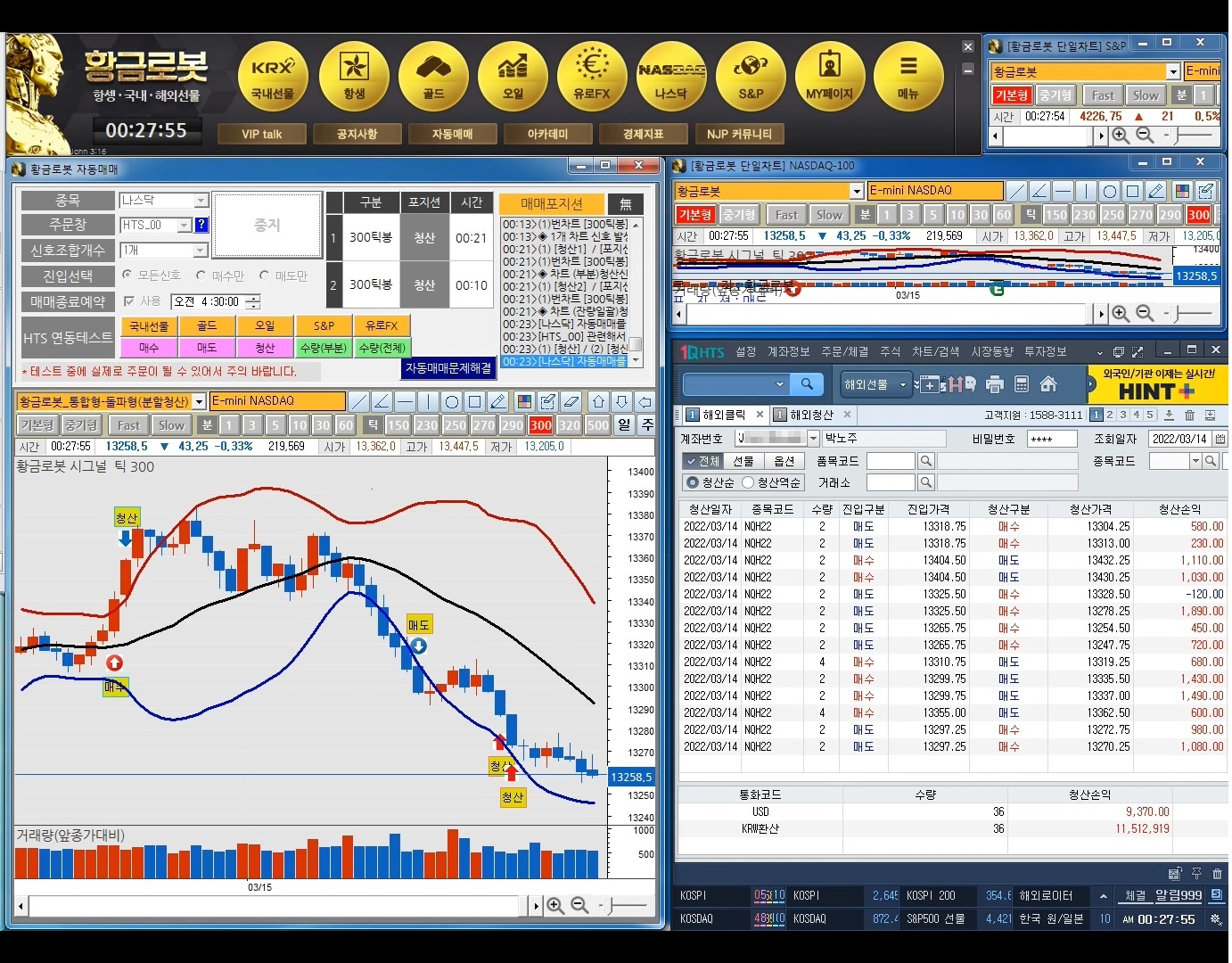Click VIP talk button
Image resolution: width=1232 pixels, height=963 pixels.
[261, 135]
